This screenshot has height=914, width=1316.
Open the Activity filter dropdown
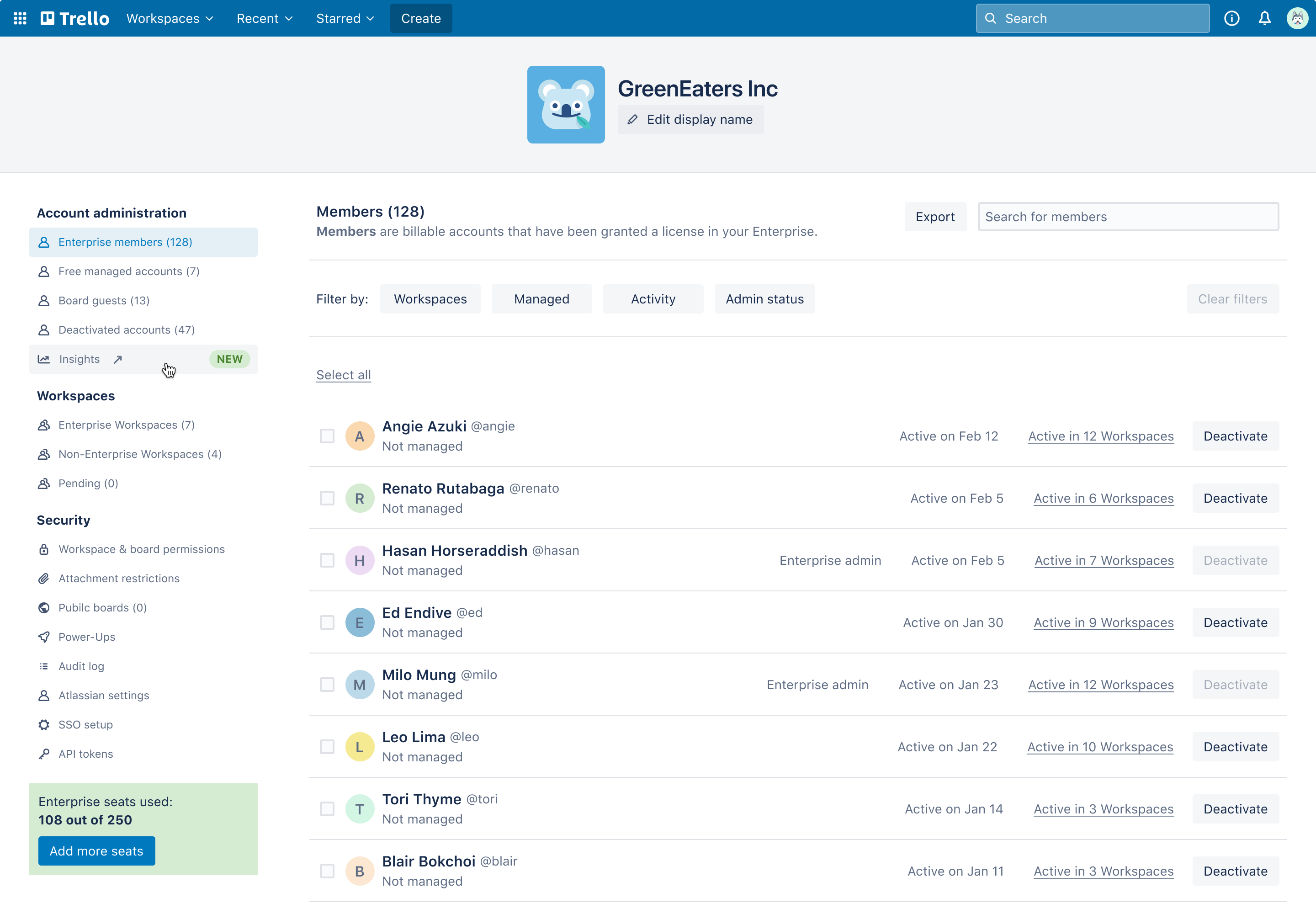point(653,298)
